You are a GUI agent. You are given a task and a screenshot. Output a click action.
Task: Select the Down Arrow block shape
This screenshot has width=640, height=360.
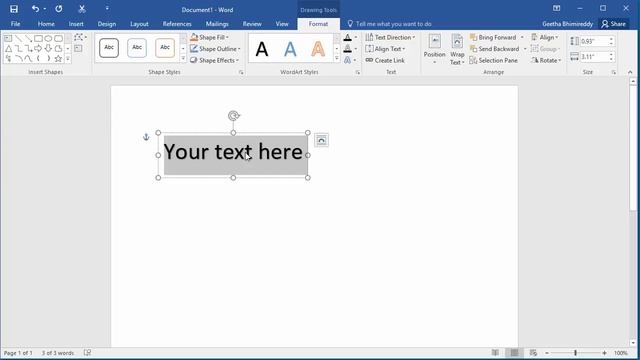point(48,49)
